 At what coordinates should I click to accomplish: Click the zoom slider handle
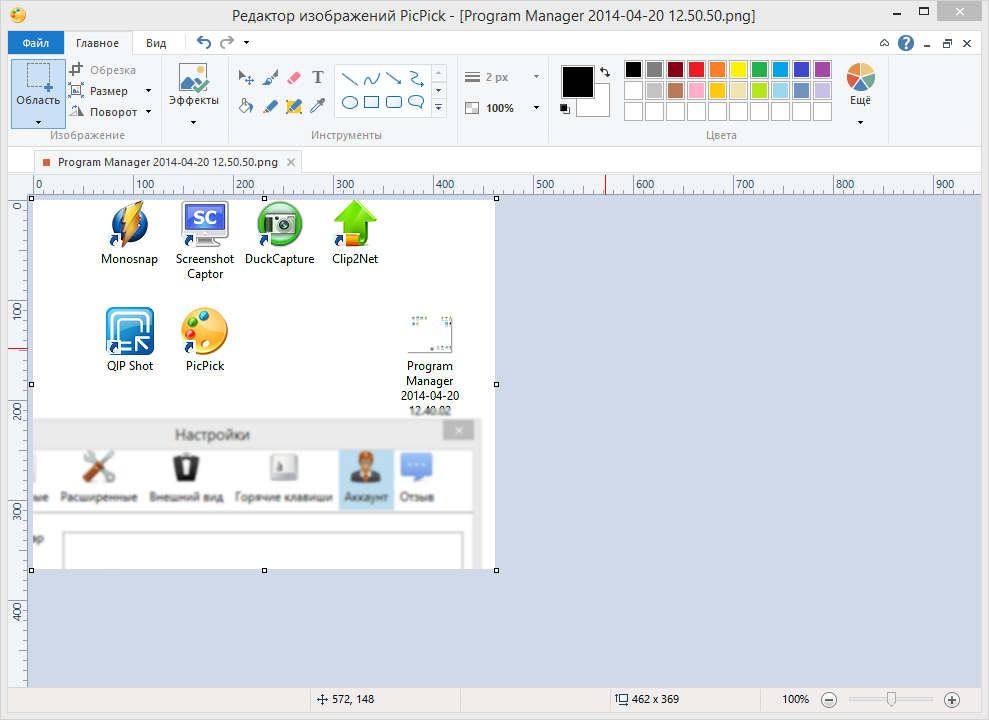(x=891, y=699)
